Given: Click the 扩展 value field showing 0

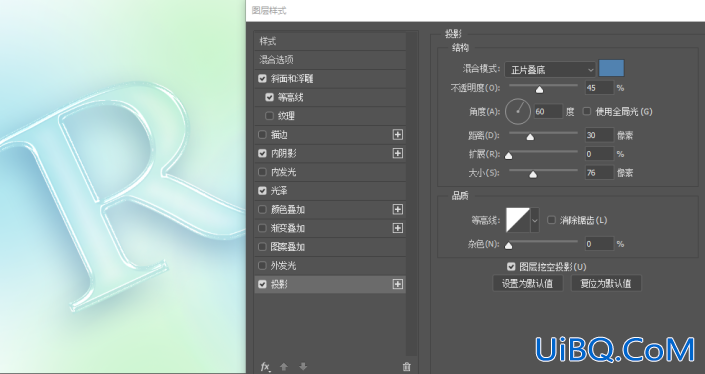Looking at the screenshot, I should point(599,154).
